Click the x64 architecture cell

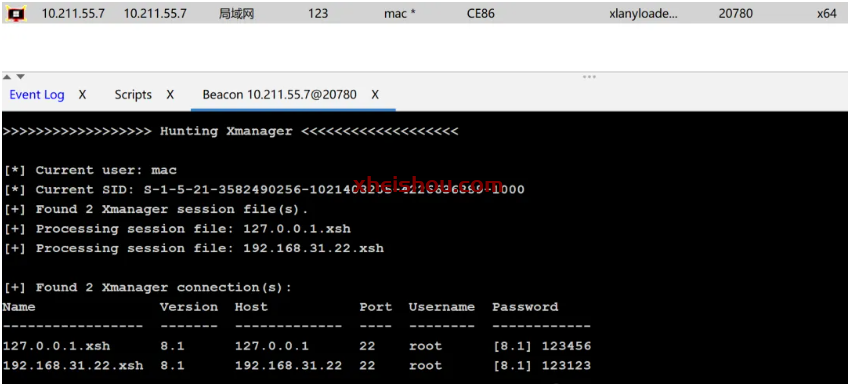(827, 14)
